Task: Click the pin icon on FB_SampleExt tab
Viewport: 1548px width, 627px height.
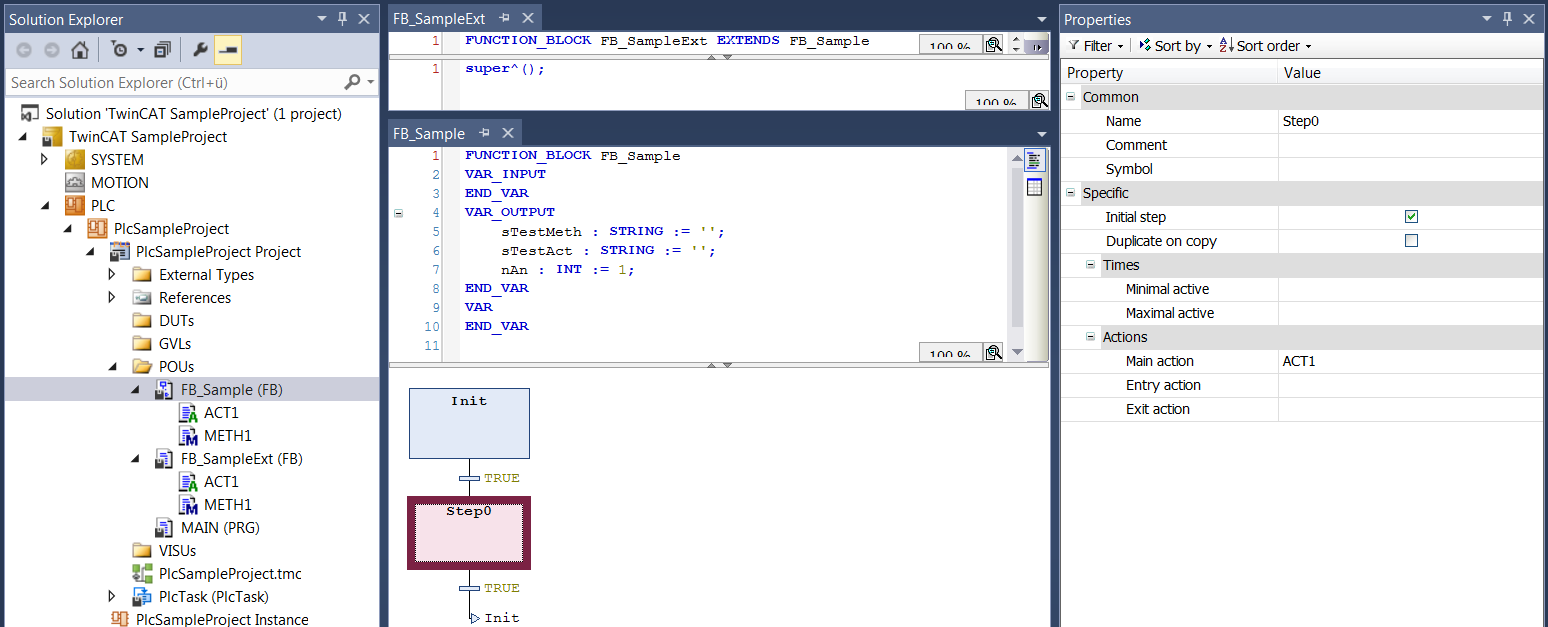Action: tap(505, 18)
